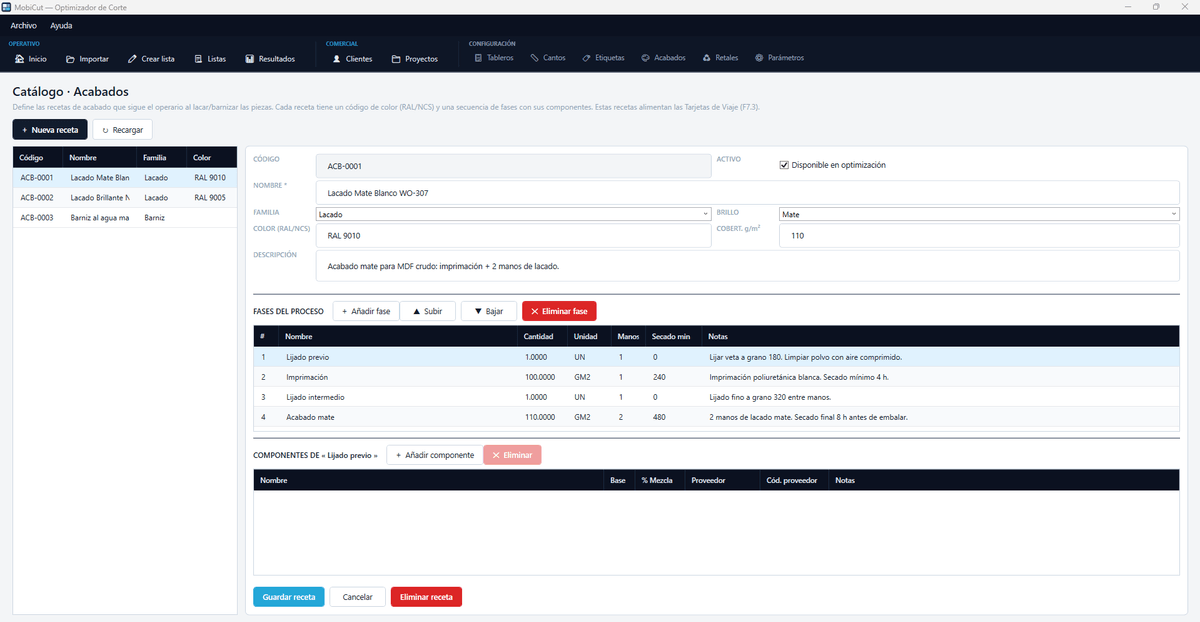
Task: Open the Etiquetas tag icon
Action: click(x=586, y=58)
